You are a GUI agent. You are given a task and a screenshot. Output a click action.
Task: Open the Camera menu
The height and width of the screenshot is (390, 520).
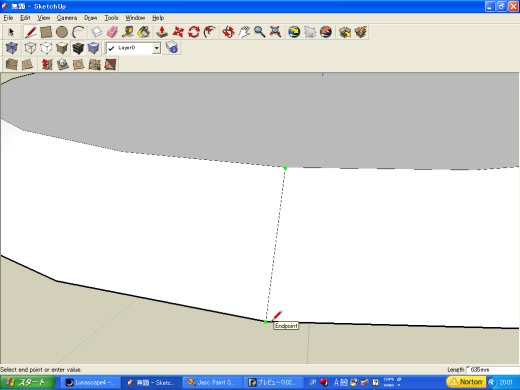coord(67,18)
